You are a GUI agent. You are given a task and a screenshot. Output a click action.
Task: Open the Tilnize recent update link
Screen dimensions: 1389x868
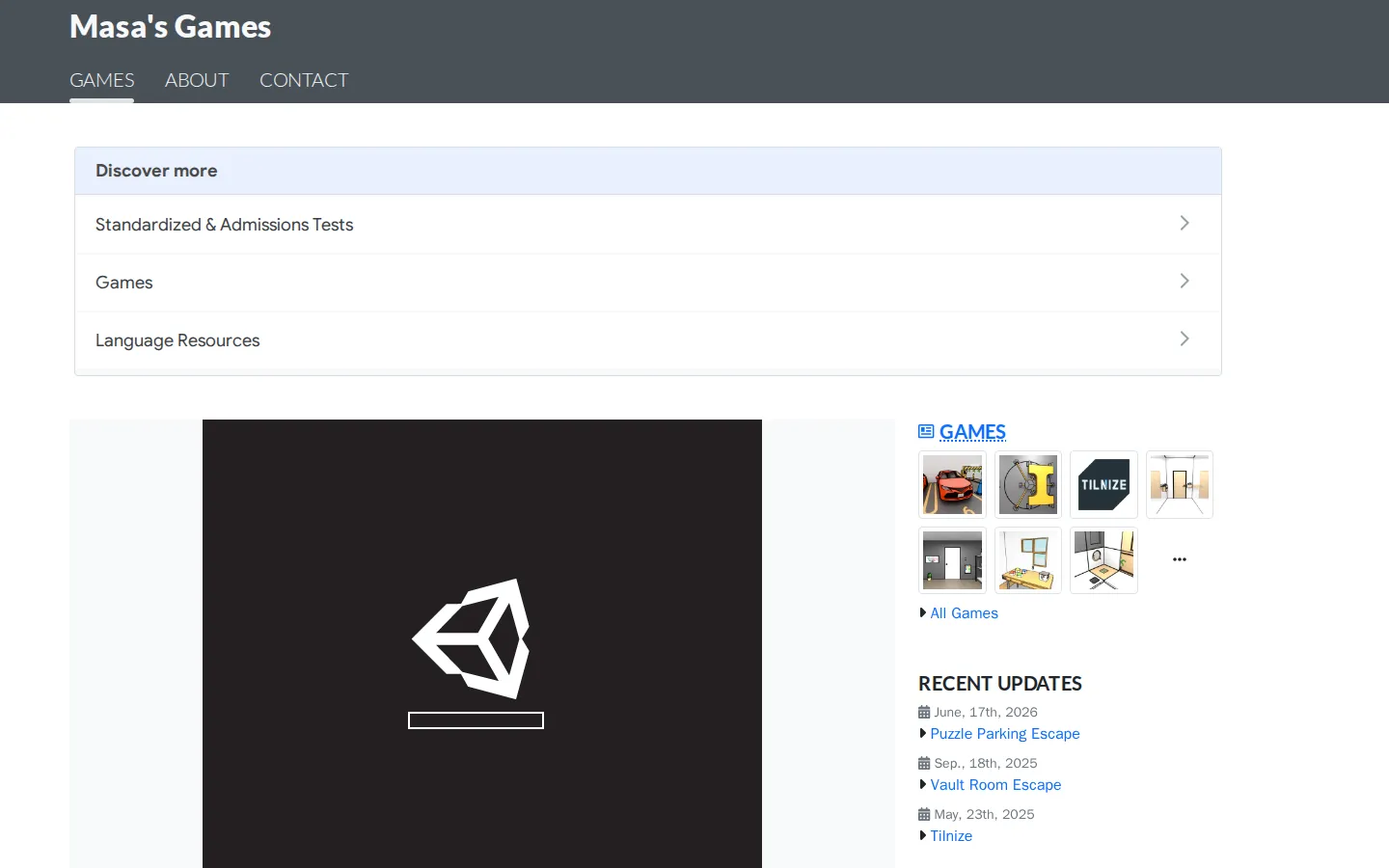click(951, 836)
